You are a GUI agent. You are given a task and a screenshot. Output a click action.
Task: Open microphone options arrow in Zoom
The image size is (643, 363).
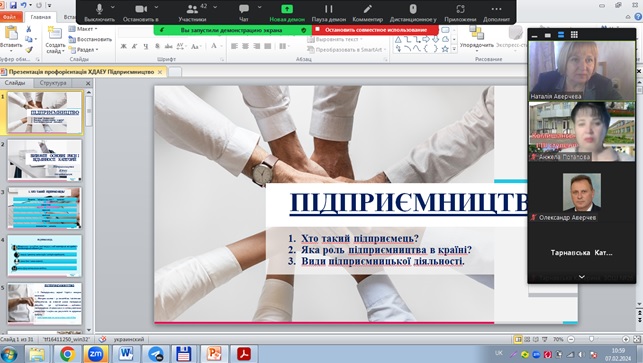(x=113, y=7)
